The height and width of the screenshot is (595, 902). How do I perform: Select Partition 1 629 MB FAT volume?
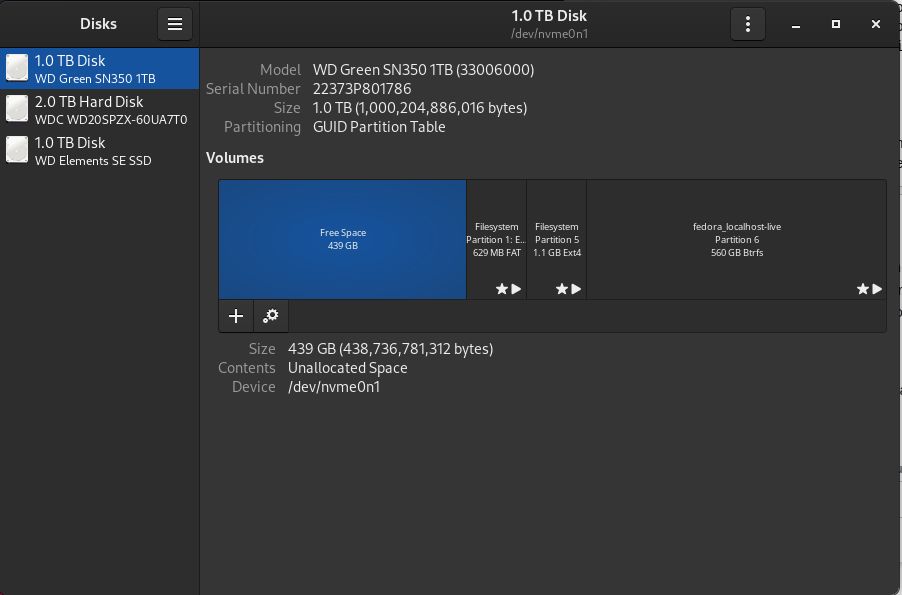click(x=496, y=239)
